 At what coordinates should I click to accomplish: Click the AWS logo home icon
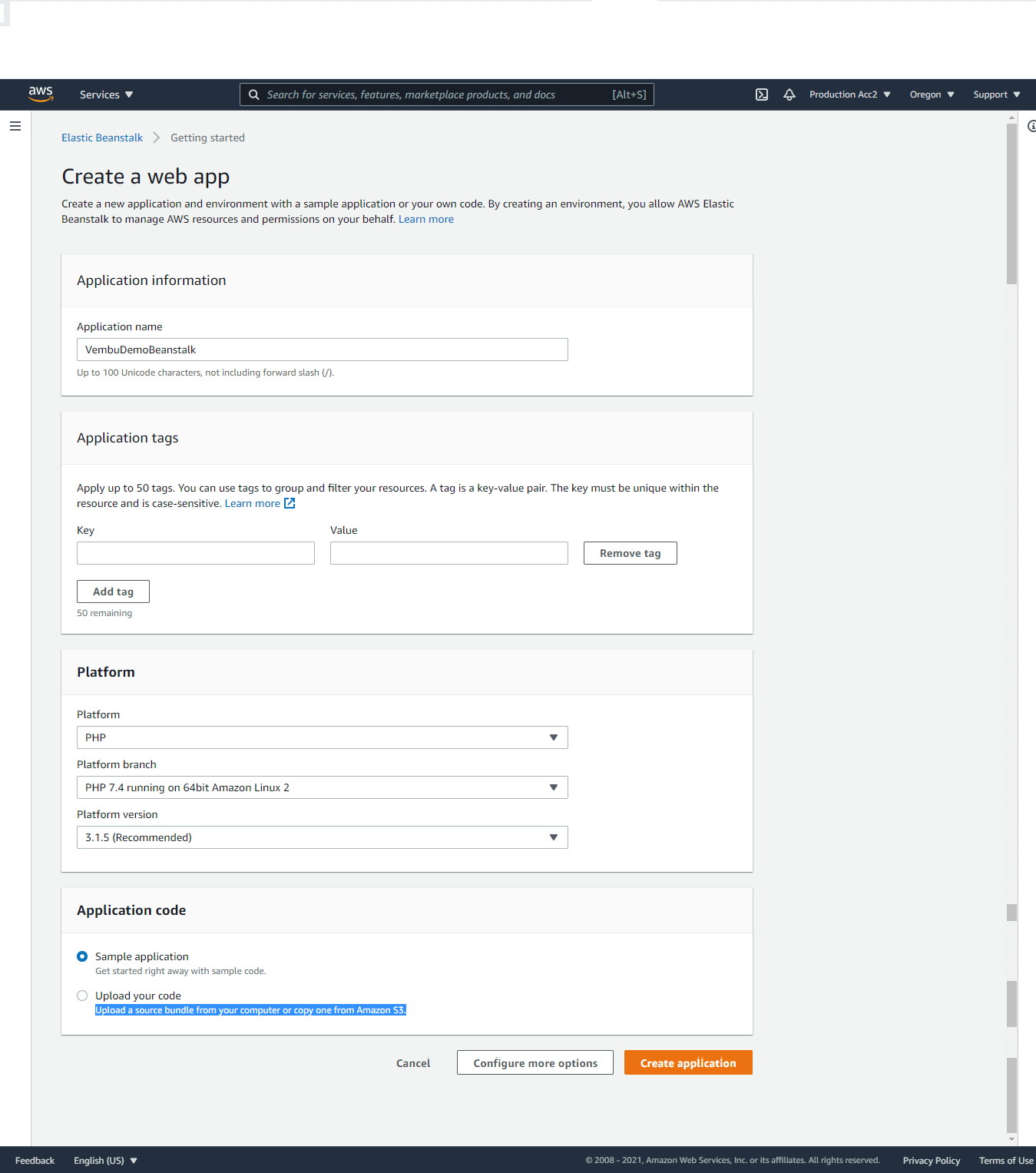point(41,94)
